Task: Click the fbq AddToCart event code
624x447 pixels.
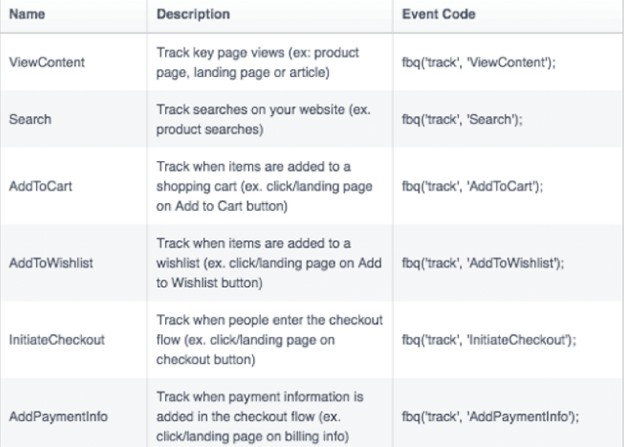Action: (x=465, y=186)
